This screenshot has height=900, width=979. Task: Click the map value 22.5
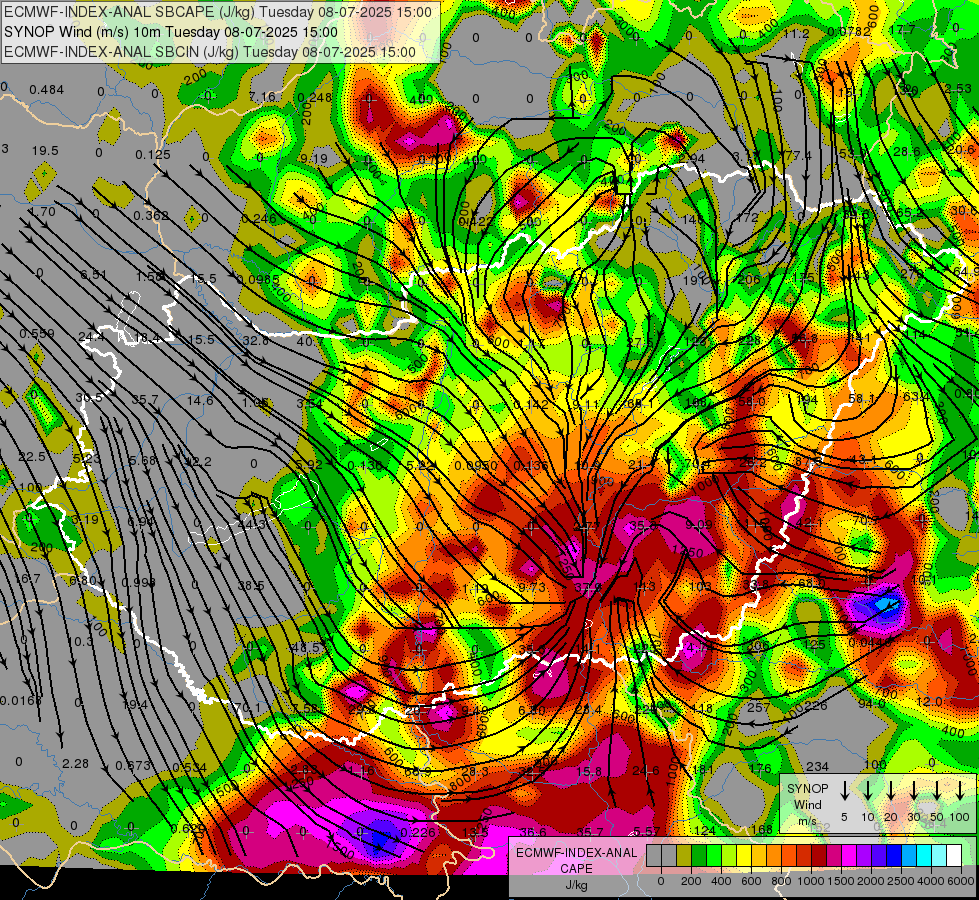(32, 457)
